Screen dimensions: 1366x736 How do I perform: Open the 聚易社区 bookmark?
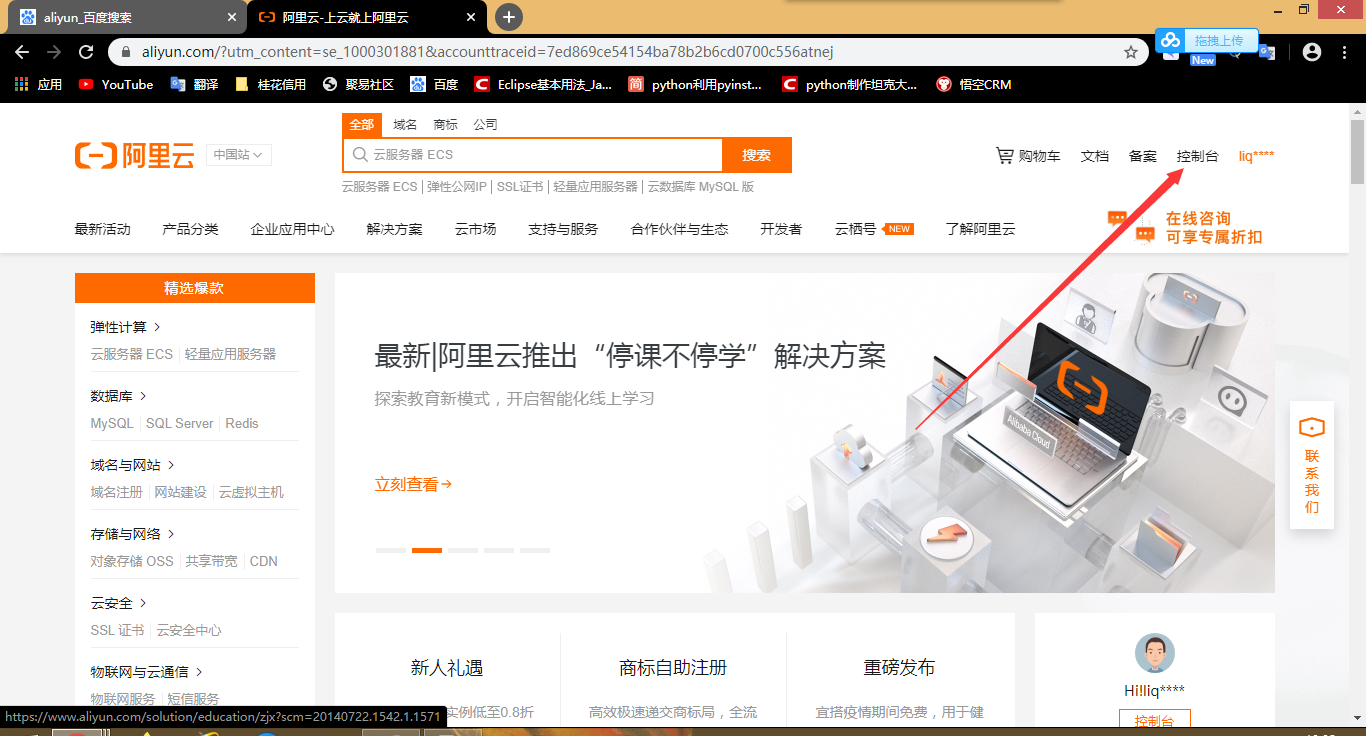[x=358, y=85]
